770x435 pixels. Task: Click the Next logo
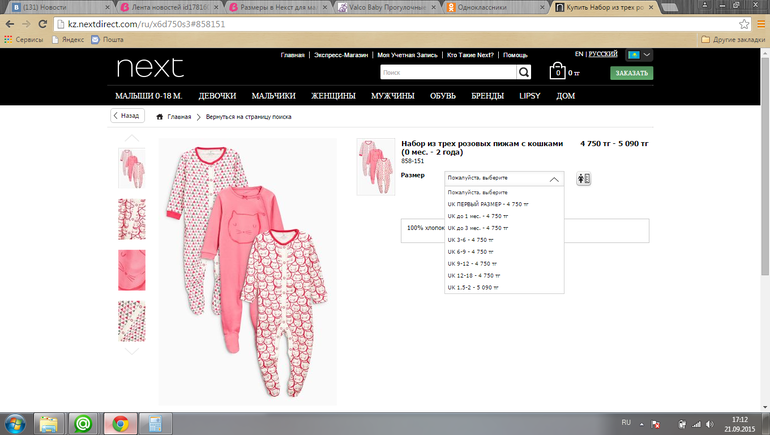[x=150, y=68]
